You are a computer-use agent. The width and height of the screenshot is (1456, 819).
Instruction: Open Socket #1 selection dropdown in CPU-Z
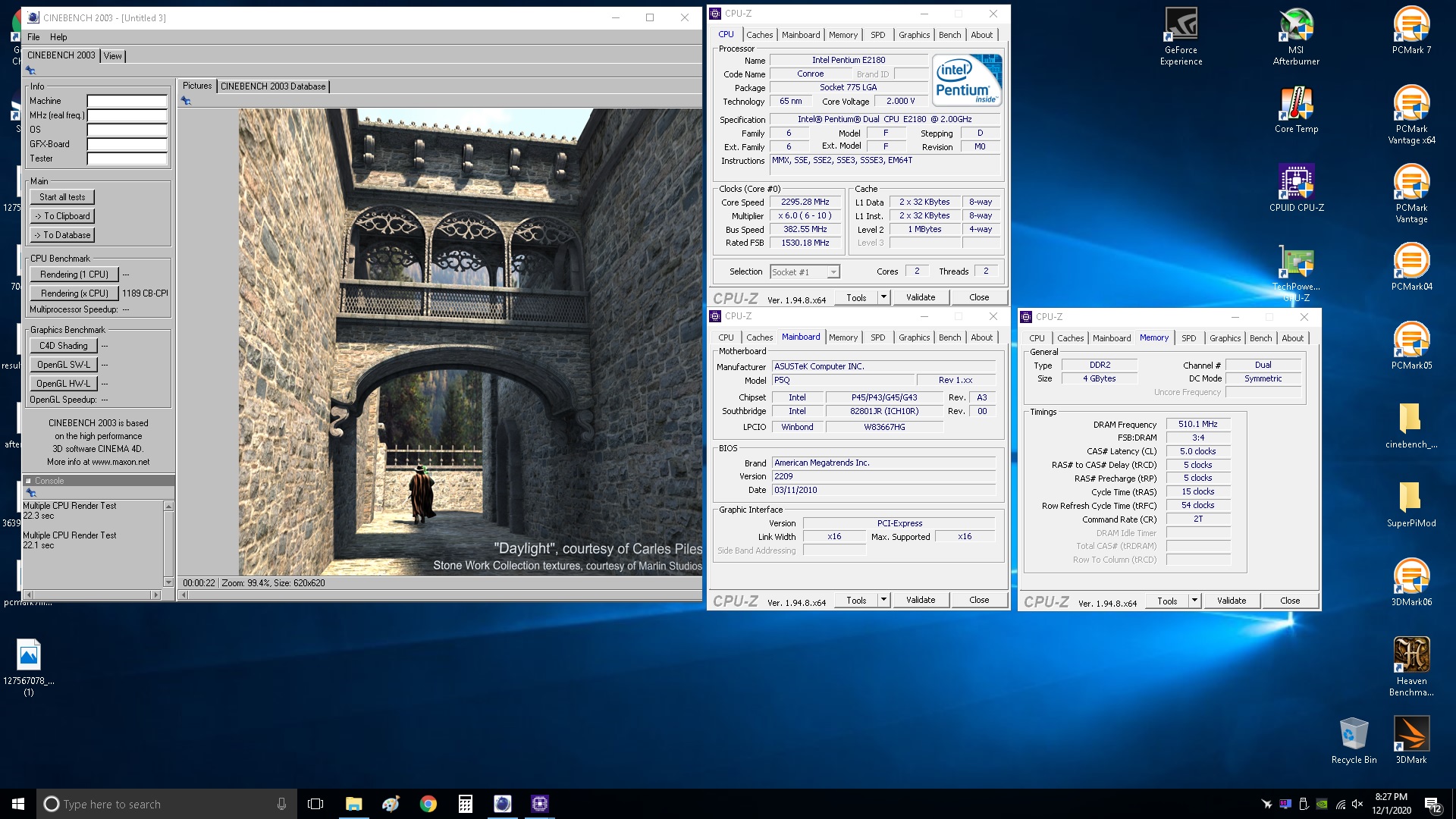[805, 271]
